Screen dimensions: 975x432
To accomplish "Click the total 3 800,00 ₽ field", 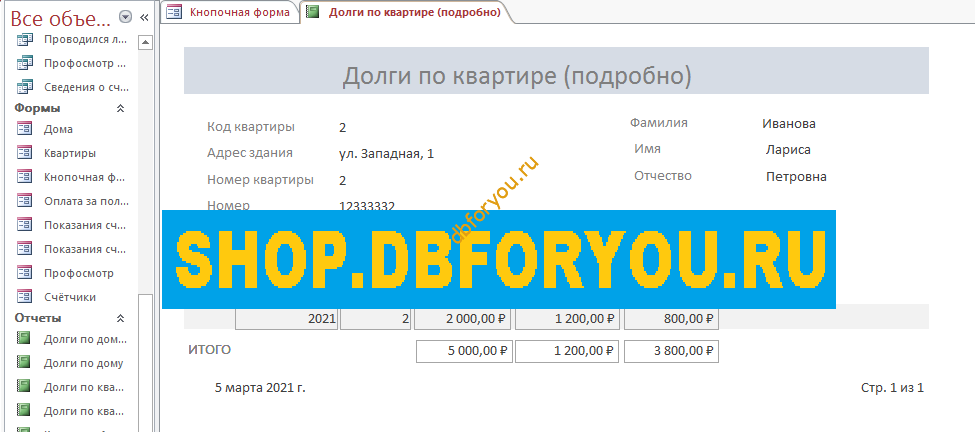I will pos(672,351).
